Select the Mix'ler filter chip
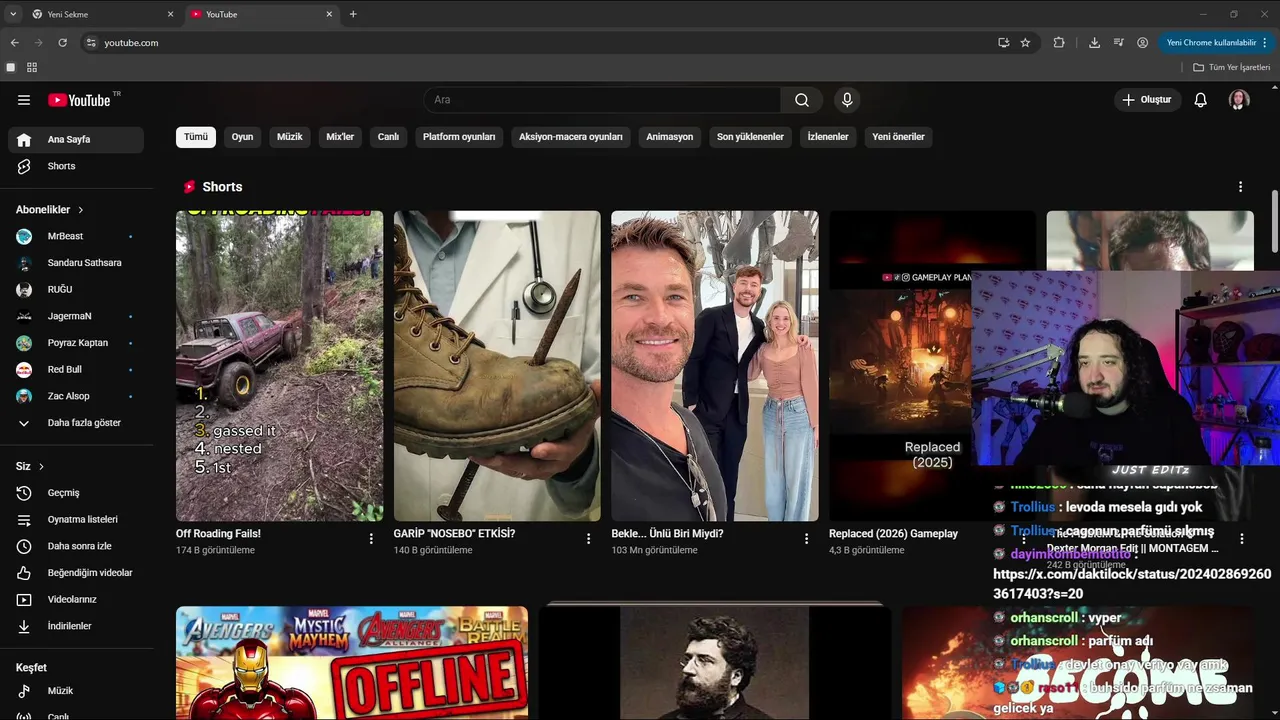 click(340, 137)
